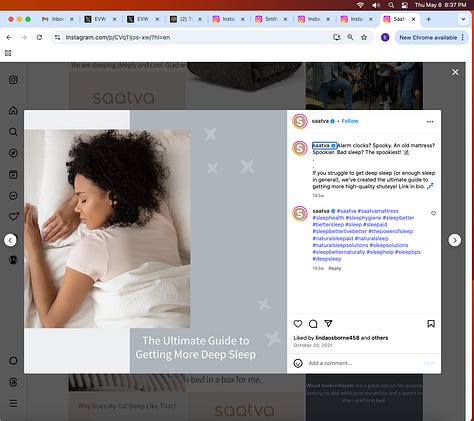The image size is (474, 421).
Task: Click the browser back arrow
Action: 9,37
